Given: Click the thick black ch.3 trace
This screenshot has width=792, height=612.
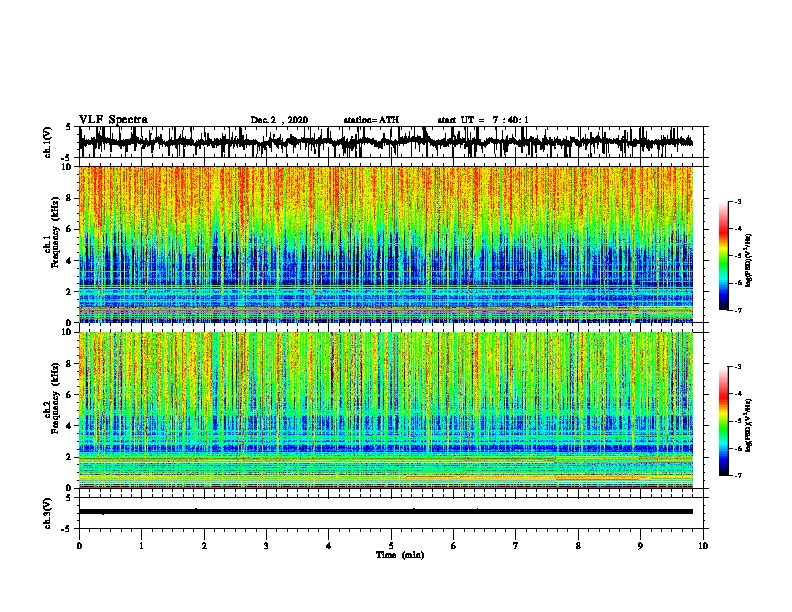Looking at the screenshot, I should [x=386, y=512].
